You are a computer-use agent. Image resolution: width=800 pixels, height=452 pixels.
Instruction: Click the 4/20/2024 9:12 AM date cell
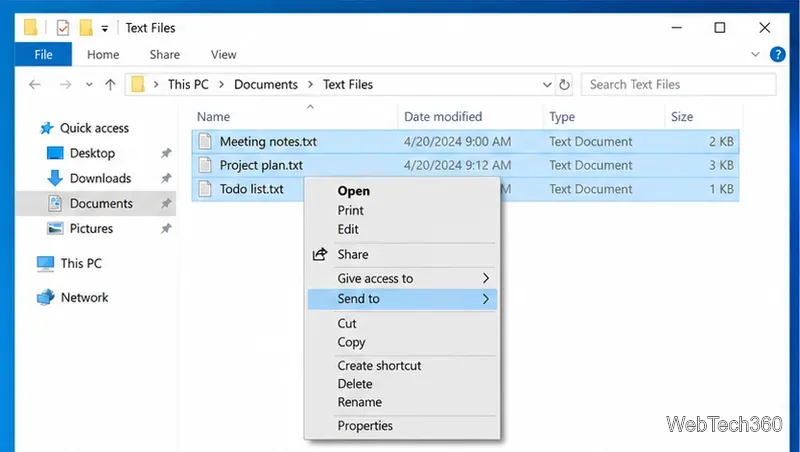457,165
